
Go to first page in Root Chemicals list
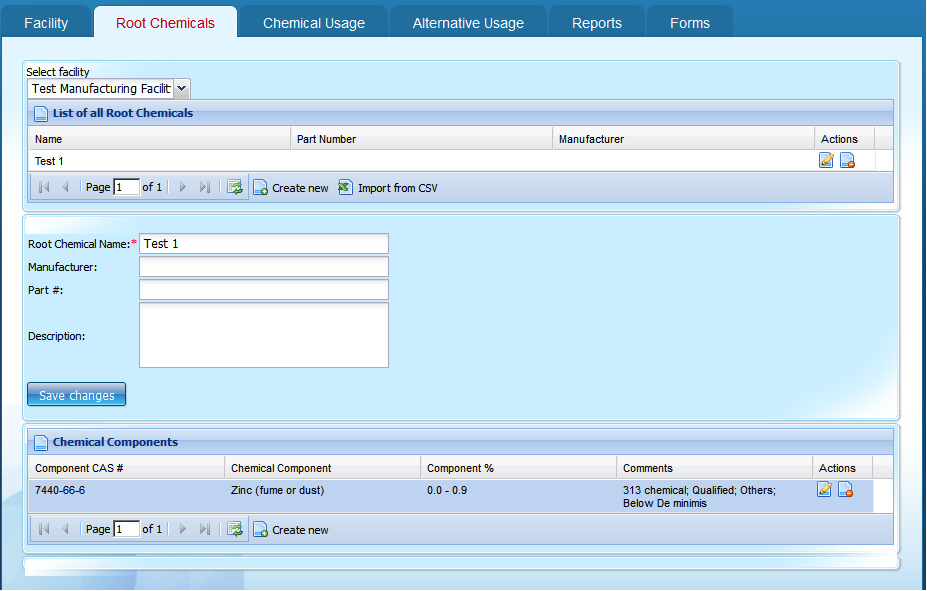click(44, 187)
